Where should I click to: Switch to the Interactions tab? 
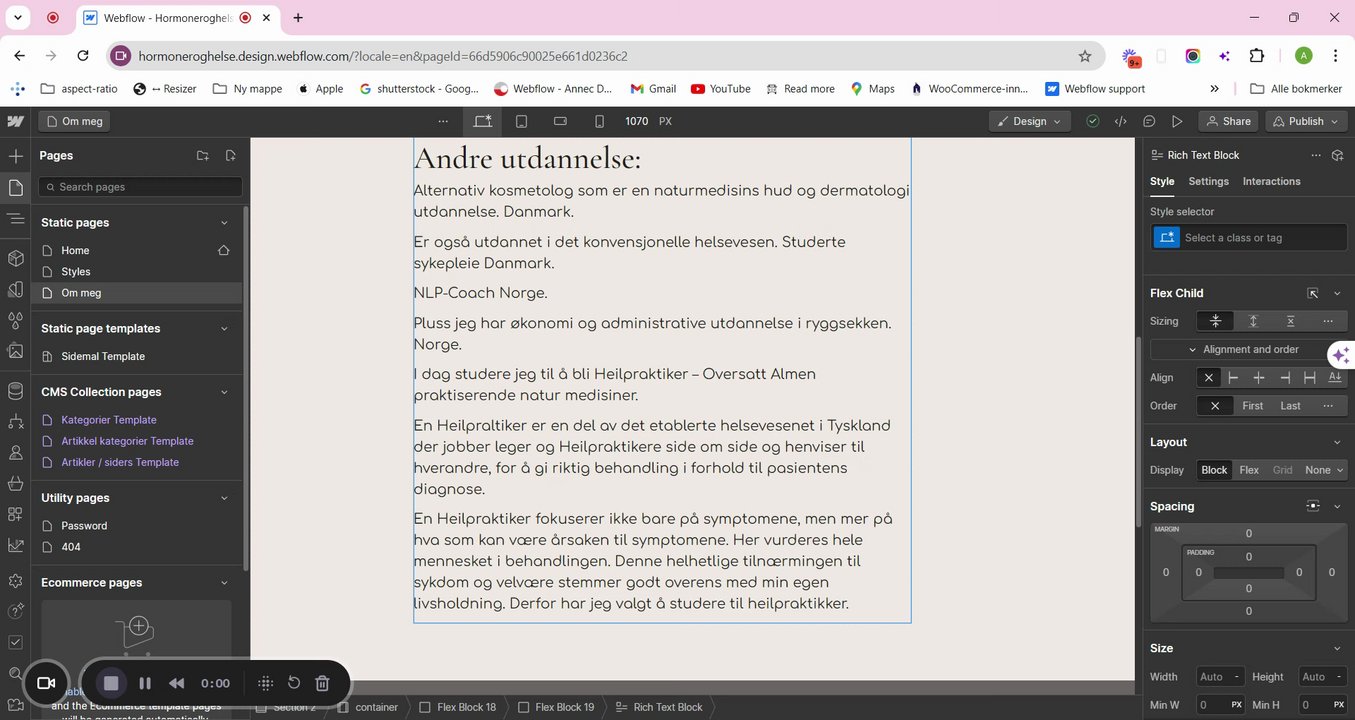tap(1271, 181)
